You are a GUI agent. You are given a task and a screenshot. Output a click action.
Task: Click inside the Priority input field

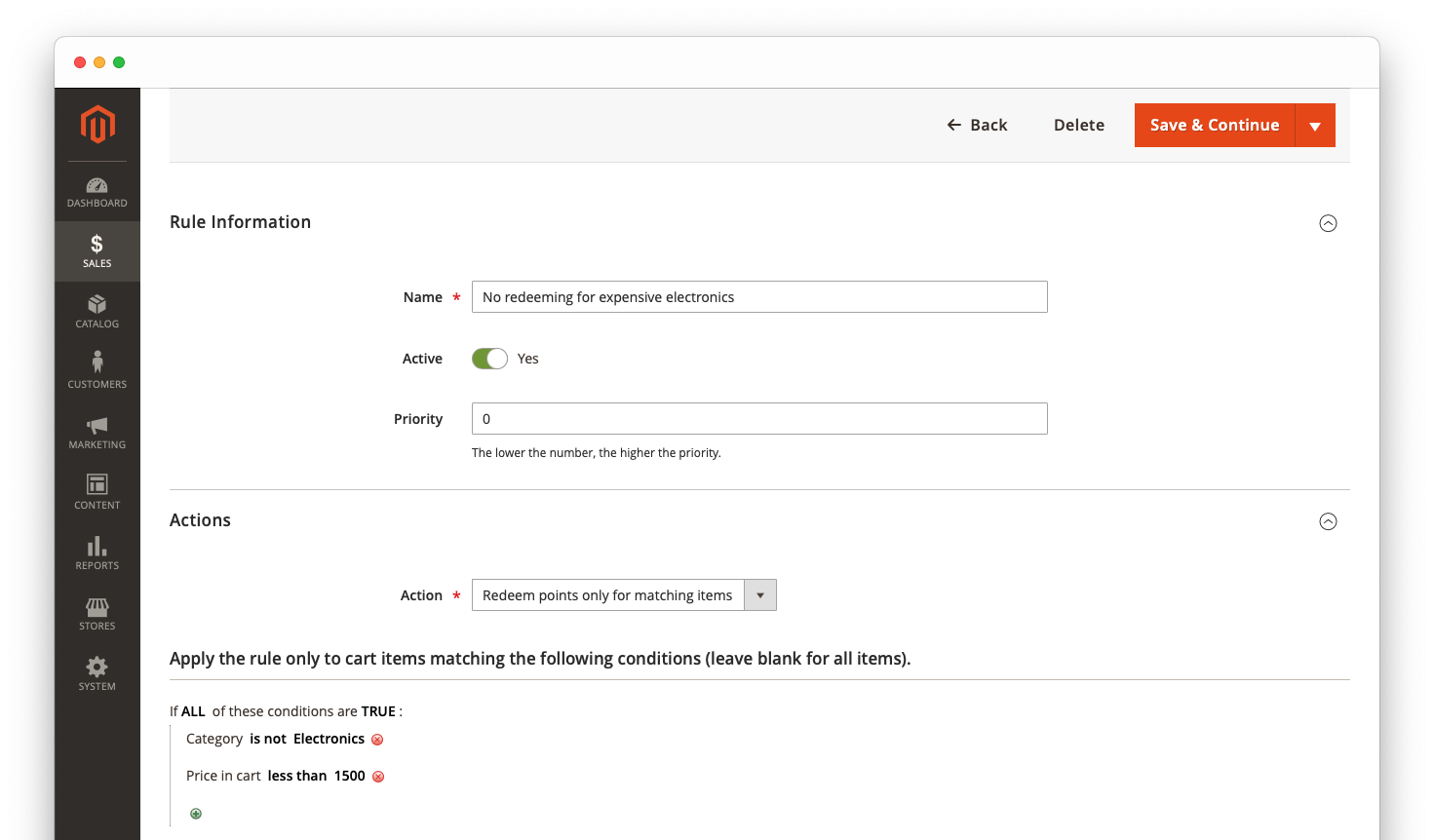[x=759, y=418]
